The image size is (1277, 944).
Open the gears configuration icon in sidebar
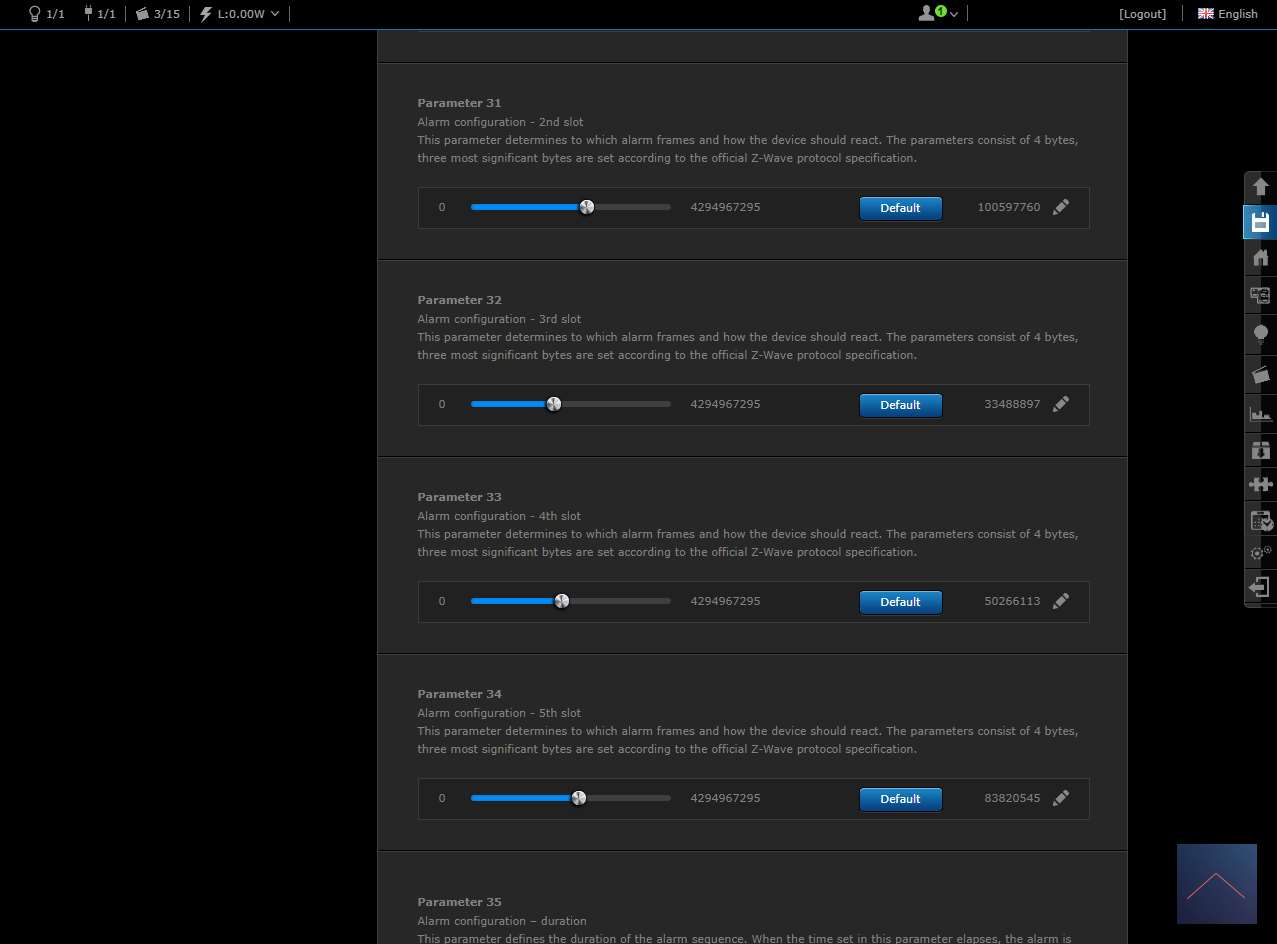click(x=1260, y=552)
